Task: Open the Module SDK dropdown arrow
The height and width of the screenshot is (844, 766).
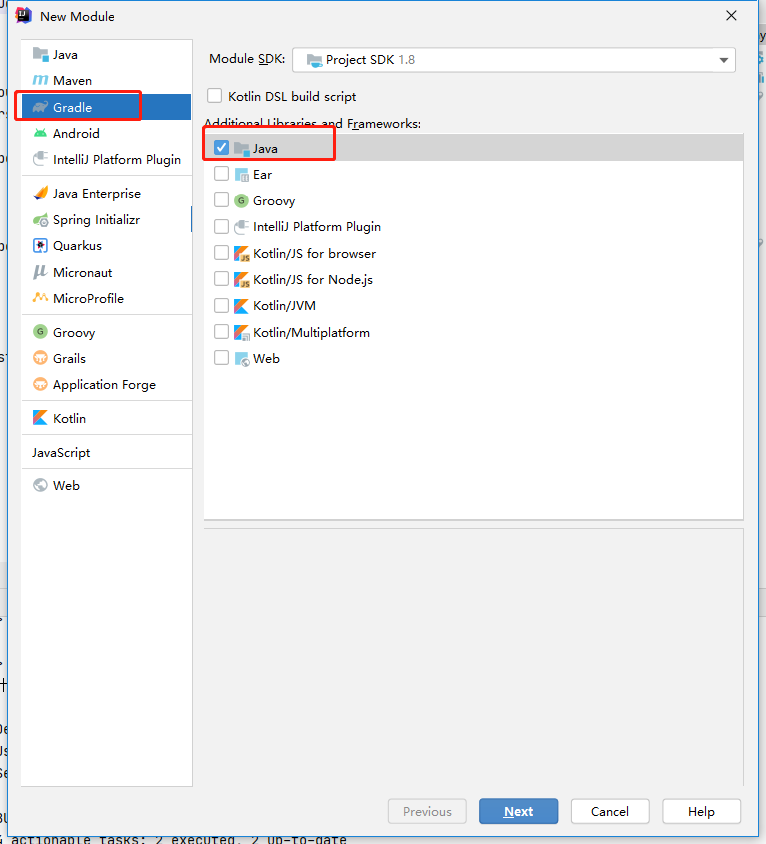Action: coord(723,60)
